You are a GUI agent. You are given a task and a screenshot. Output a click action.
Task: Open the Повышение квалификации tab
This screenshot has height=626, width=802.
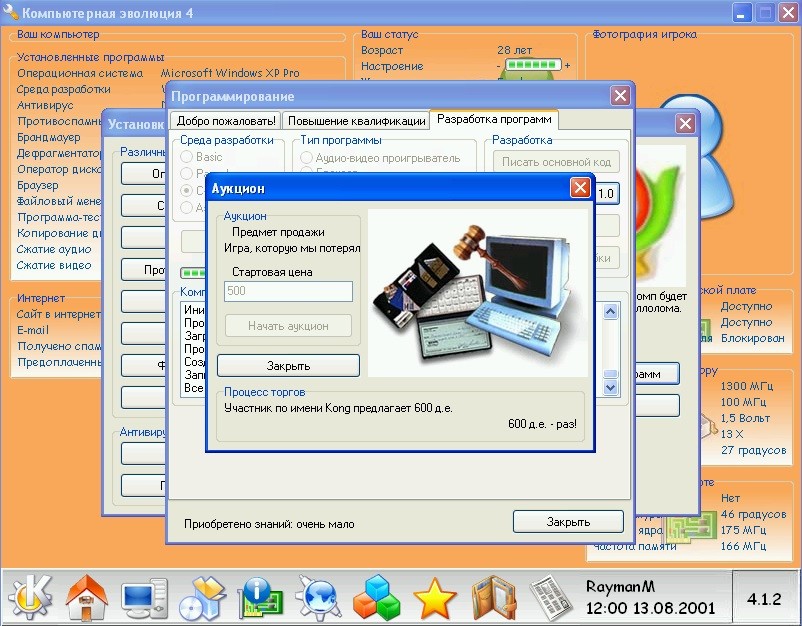(356, 121)
